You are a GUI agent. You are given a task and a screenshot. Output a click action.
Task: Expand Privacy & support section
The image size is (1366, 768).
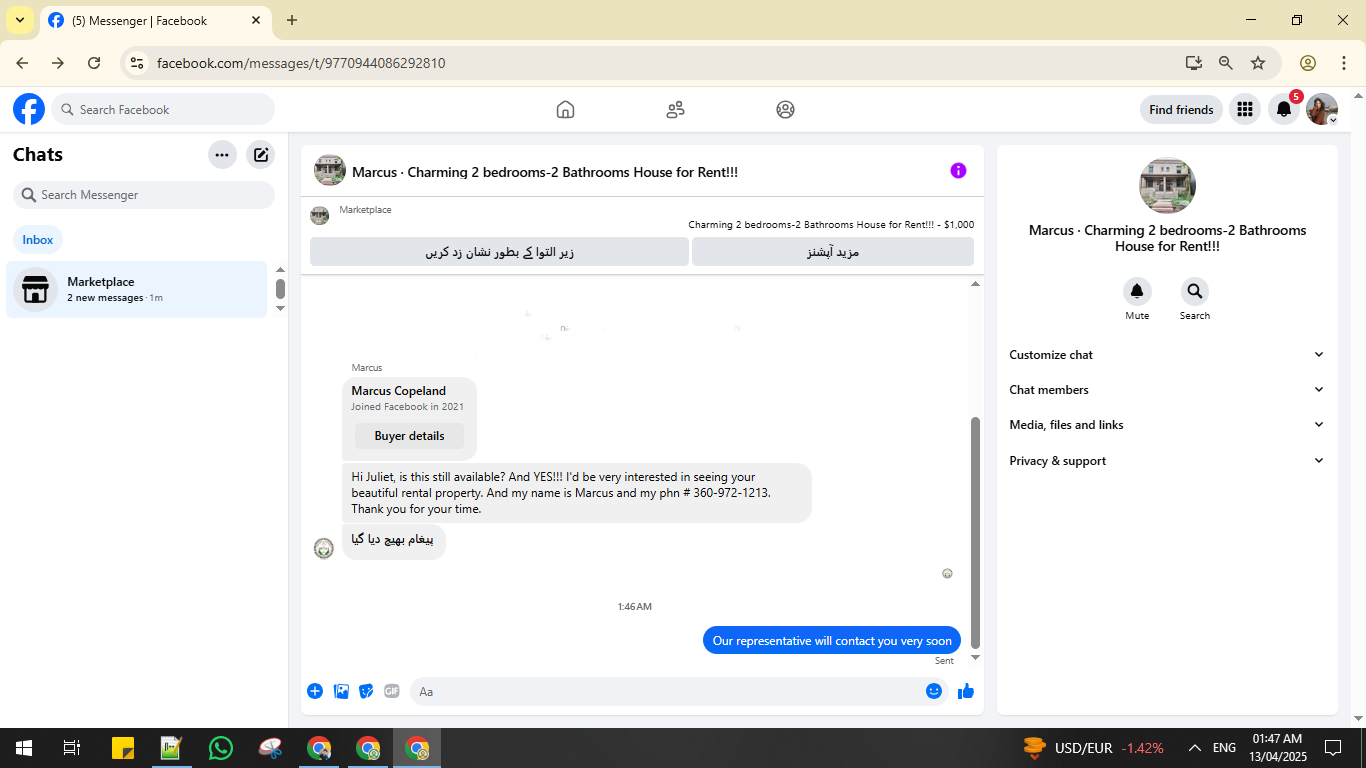pos(1167,461)
